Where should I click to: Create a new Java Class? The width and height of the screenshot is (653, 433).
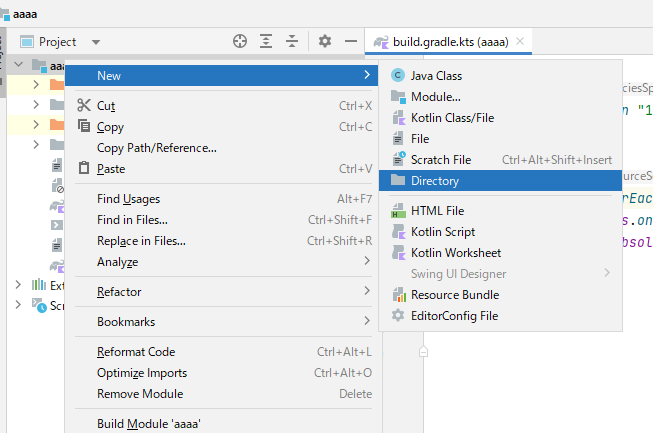[x=501, y=76]
